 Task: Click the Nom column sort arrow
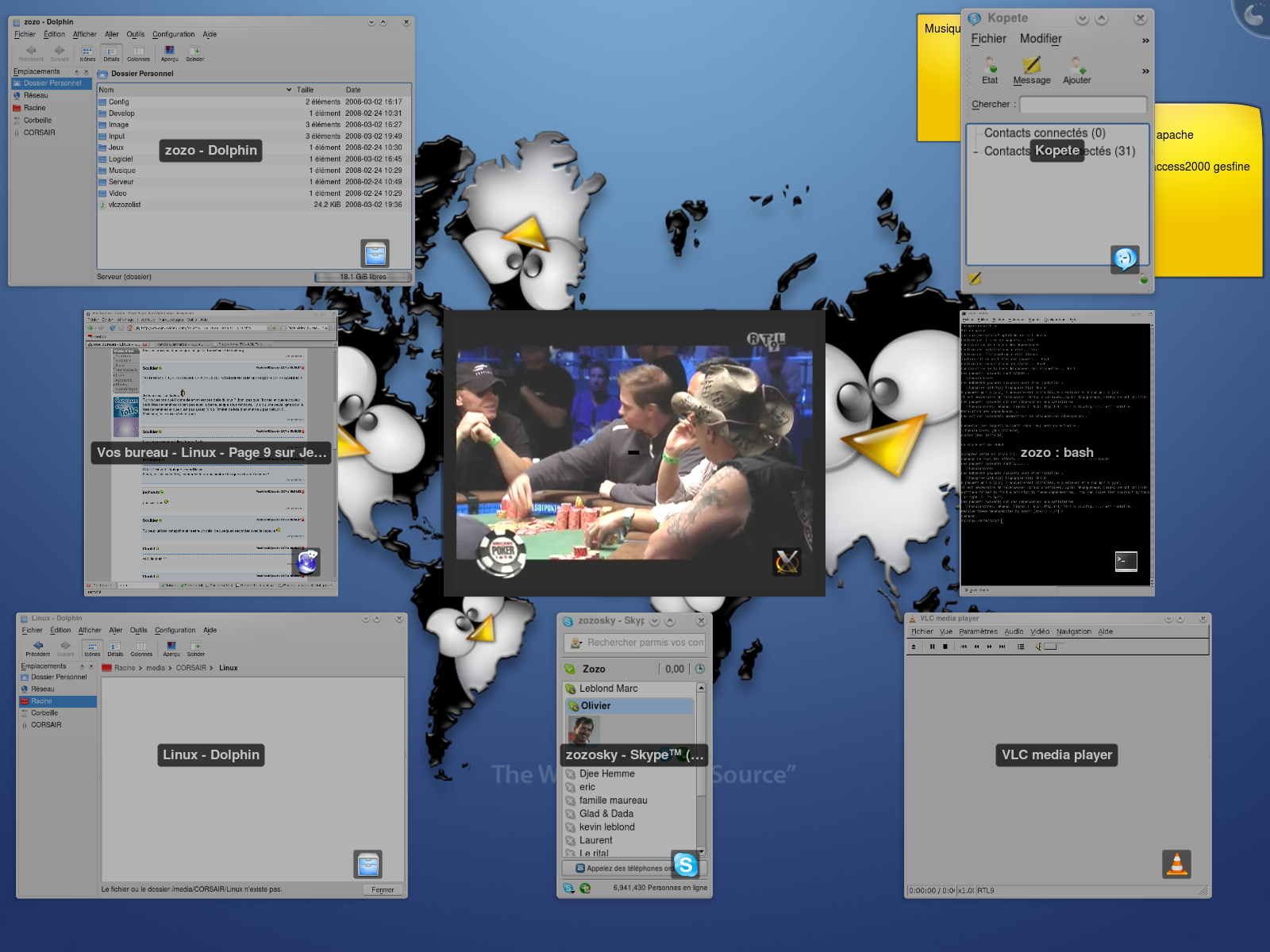289,90
